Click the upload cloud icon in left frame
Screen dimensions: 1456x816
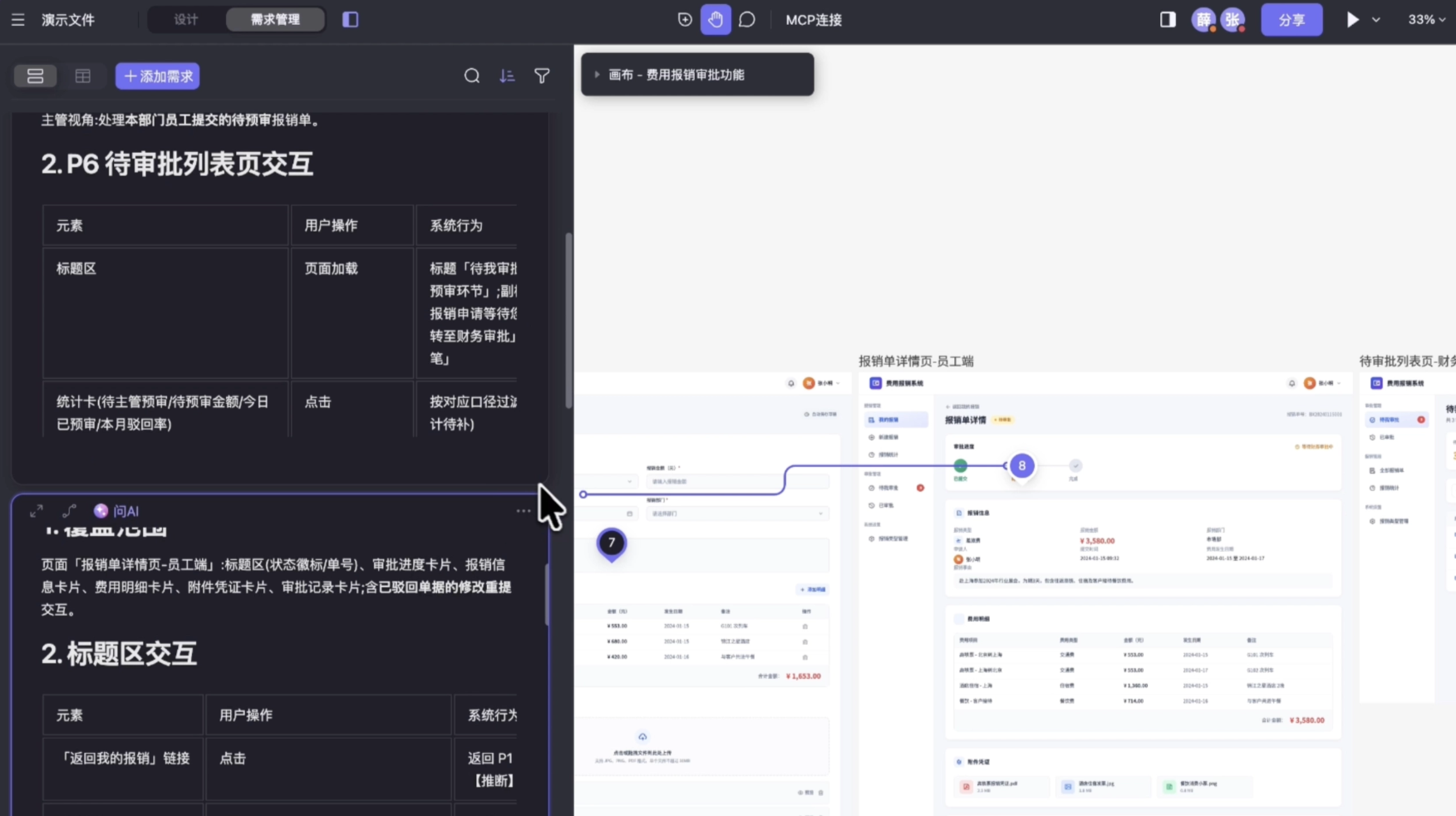[x=642, y=737]
